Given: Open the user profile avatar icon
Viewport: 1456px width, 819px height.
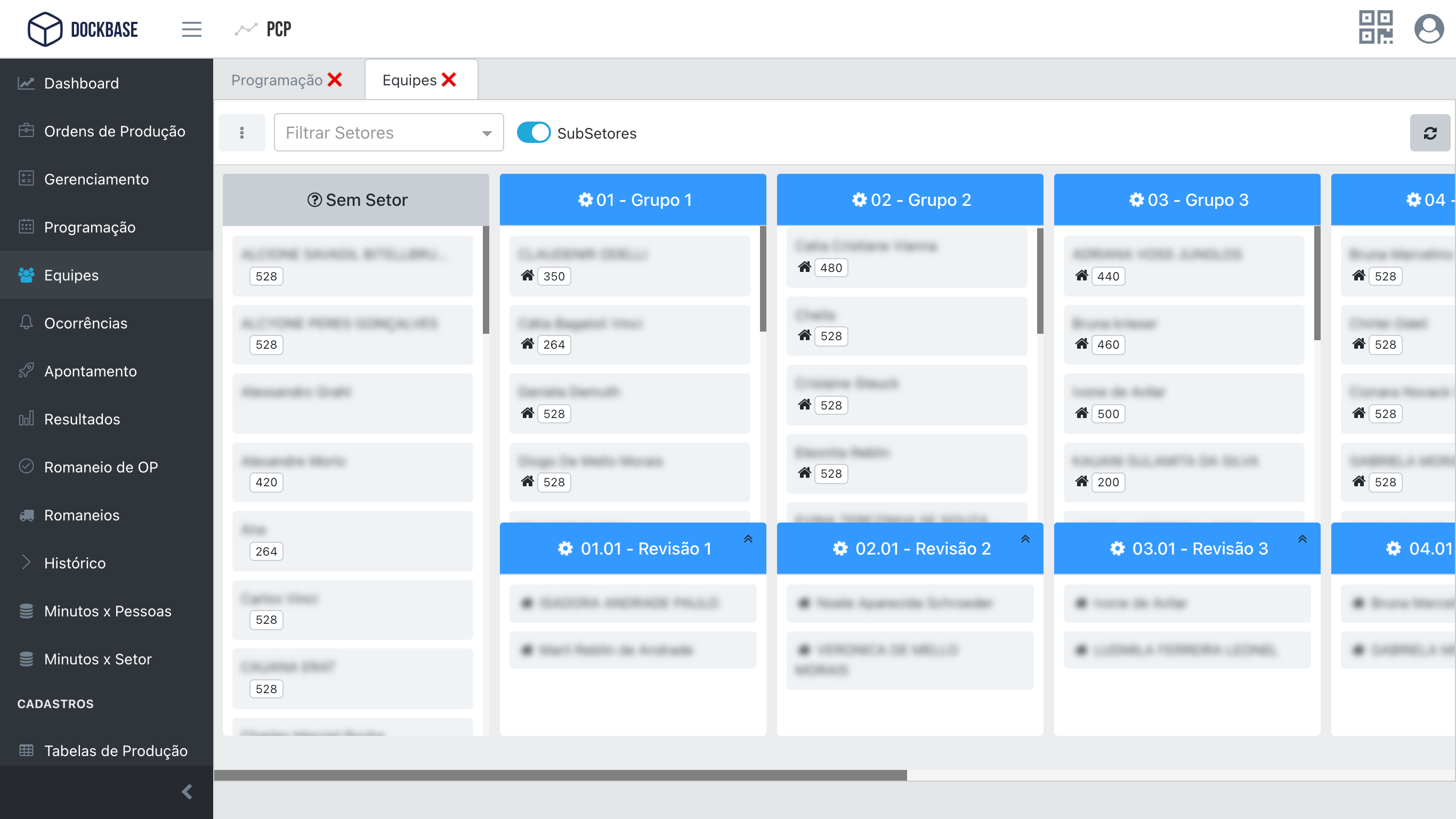Looking at the screenshot, I should click(x=1428, y=28).
